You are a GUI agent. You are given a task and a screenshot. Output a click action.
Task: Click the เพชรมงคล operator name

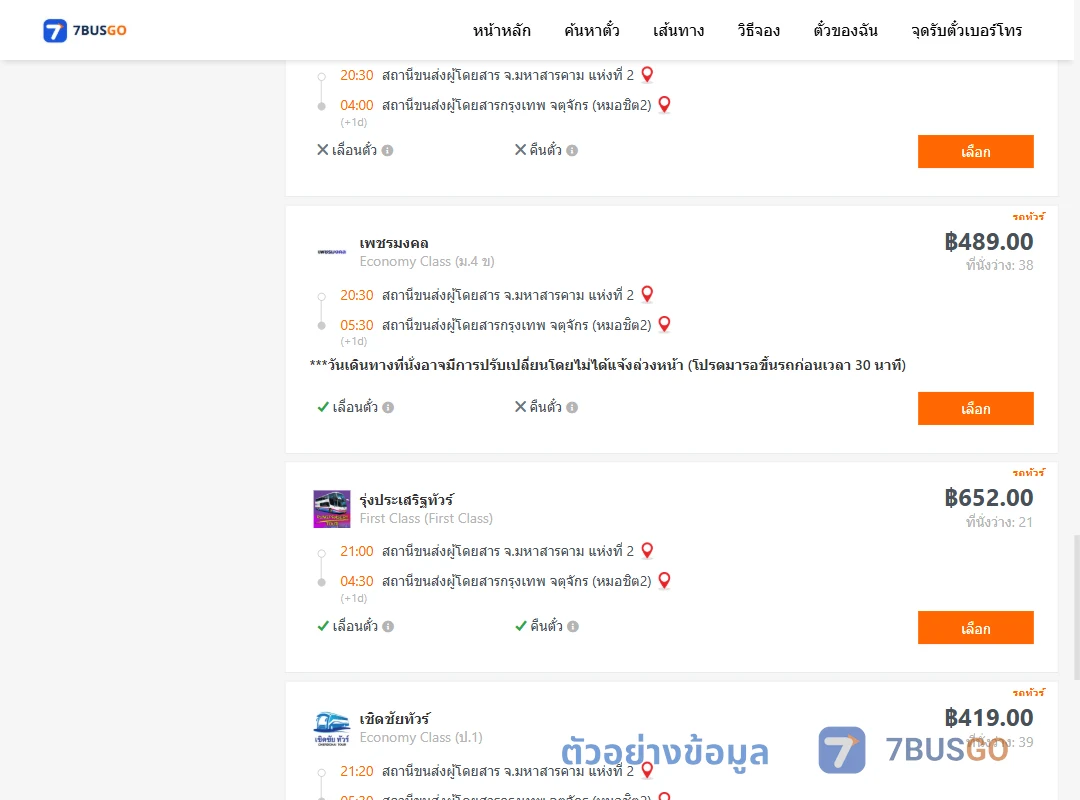click(x=394, y=243)
